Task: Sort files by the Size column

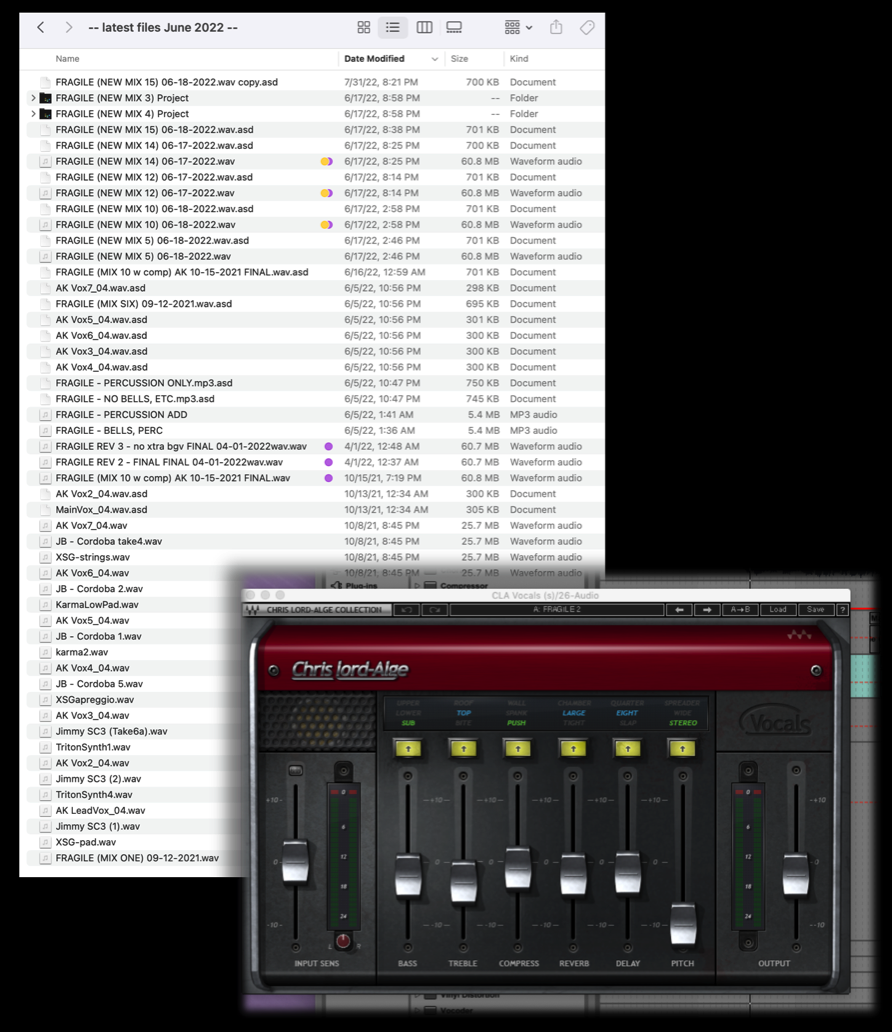Action: (x=459, y=59)
